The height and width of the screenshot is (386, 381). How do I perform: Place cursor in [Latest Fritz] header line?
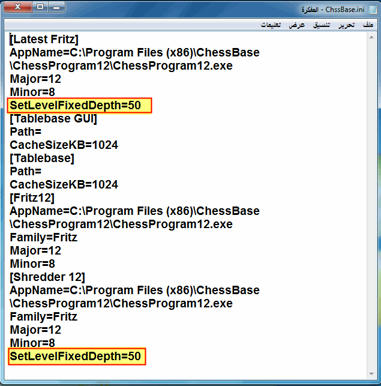(44, 39)
